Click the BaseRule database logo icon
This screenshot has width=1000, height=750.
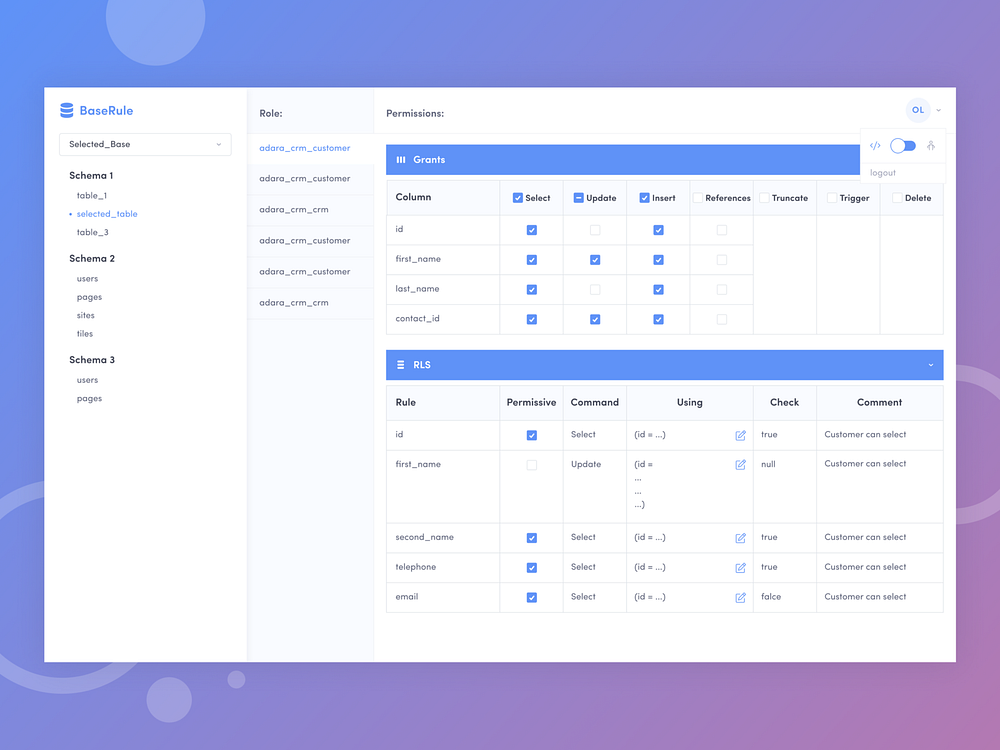pyautogui.click(x=66, y=110)
